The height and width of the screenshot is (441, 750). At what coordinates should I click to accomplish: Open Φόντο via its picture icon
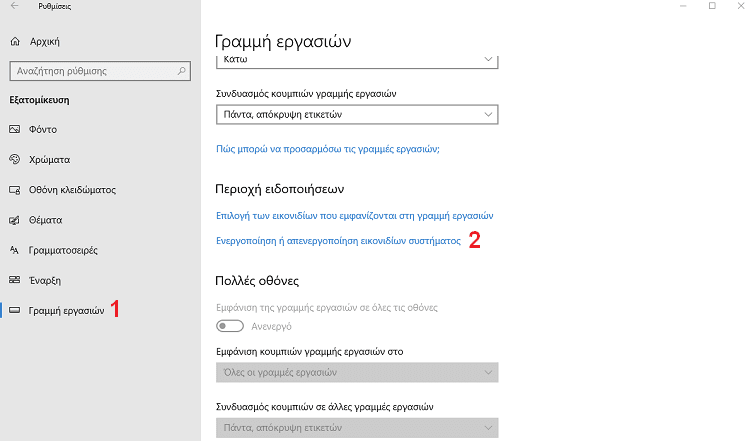click(x=15, y=129)
